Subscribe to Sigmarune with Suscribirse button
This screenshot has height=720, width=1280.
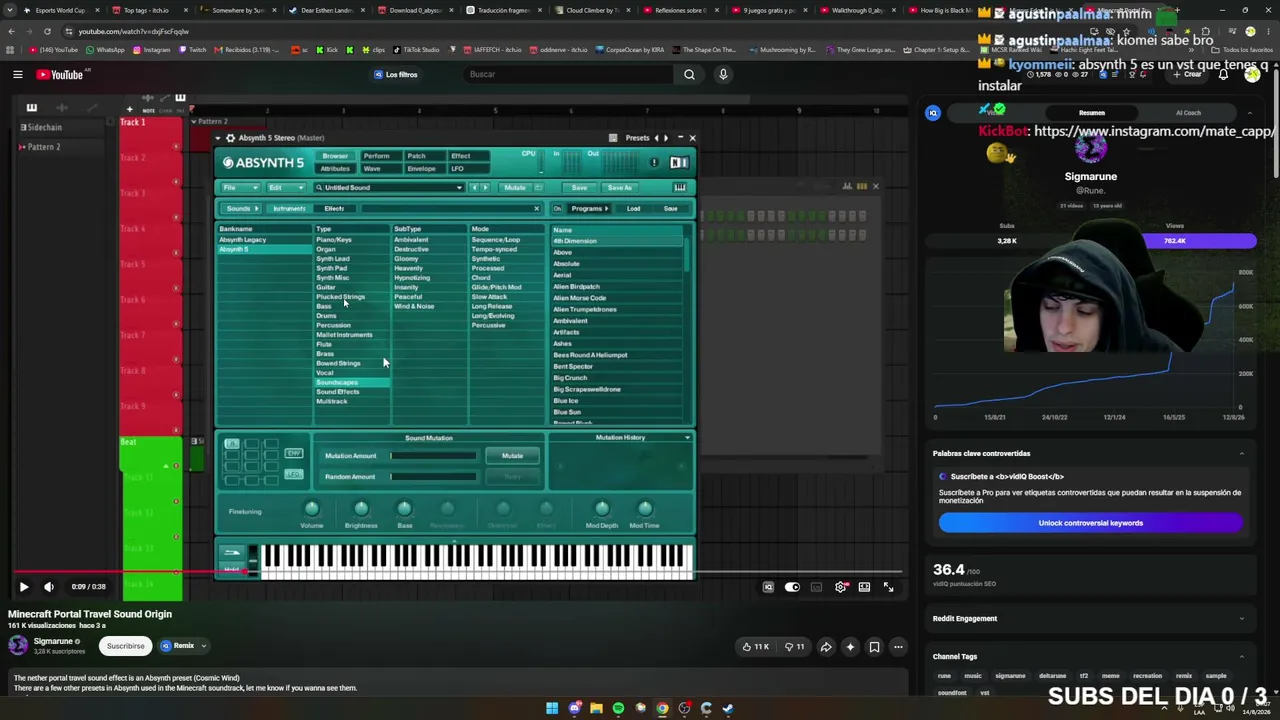(125, 646)
